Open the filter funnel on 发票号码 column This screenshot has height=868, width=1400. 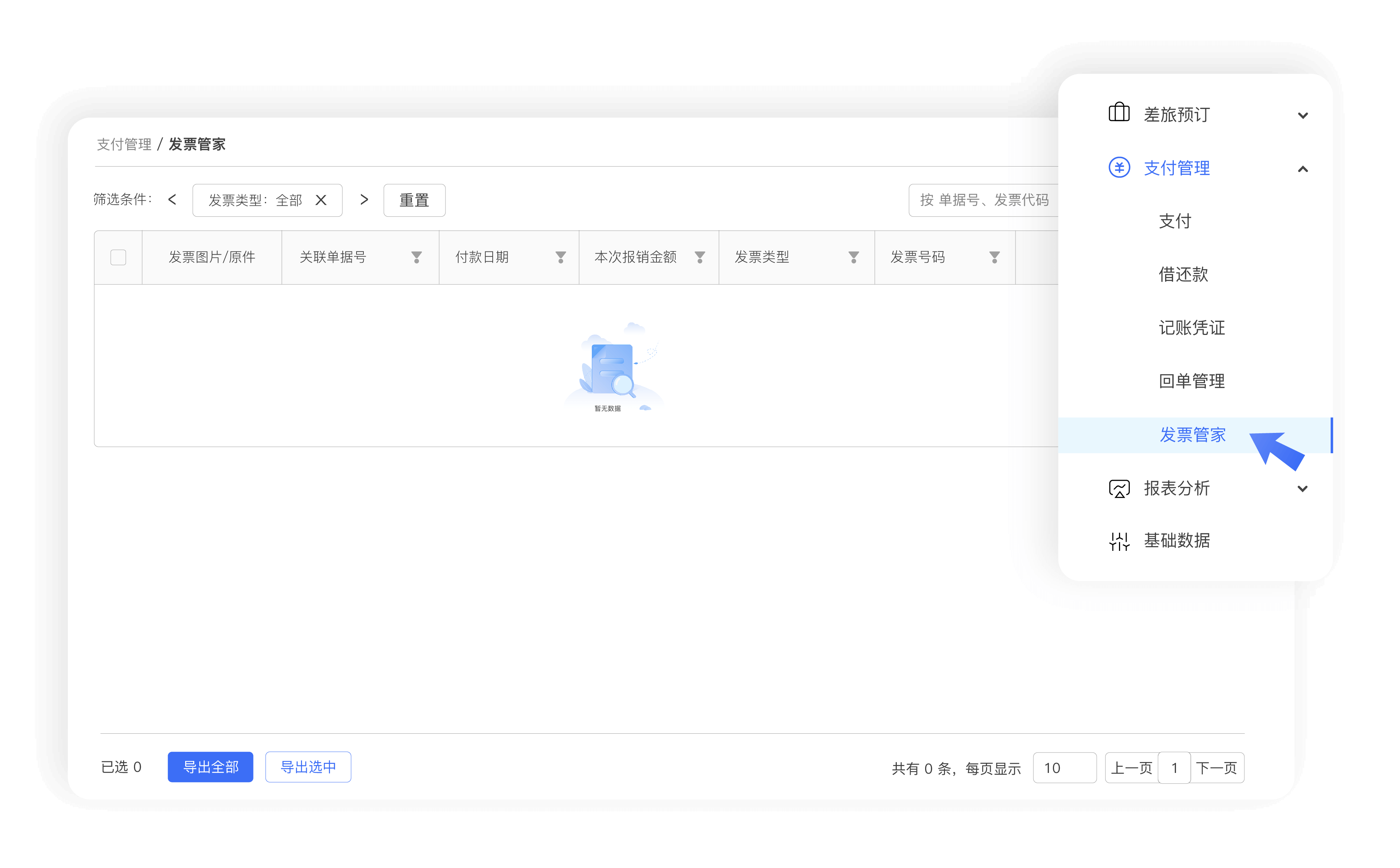pos(994,257)
